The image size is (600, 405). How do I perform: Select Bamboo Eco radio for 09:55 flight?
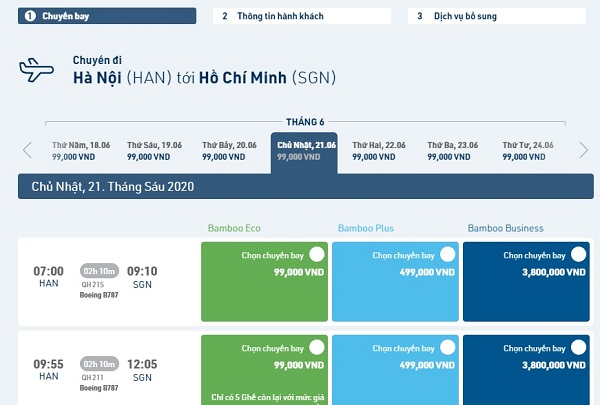317,348
